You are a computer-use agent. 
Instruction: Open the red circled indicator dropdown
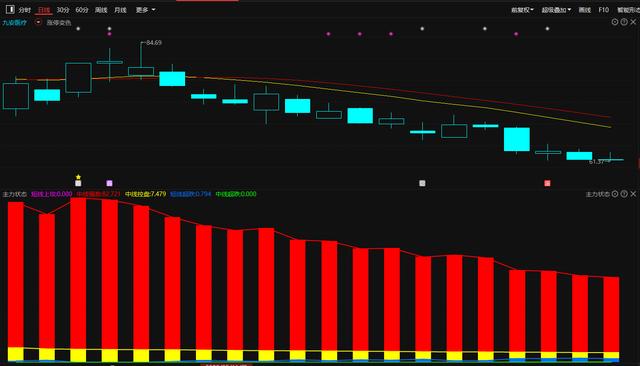point(38,22)
